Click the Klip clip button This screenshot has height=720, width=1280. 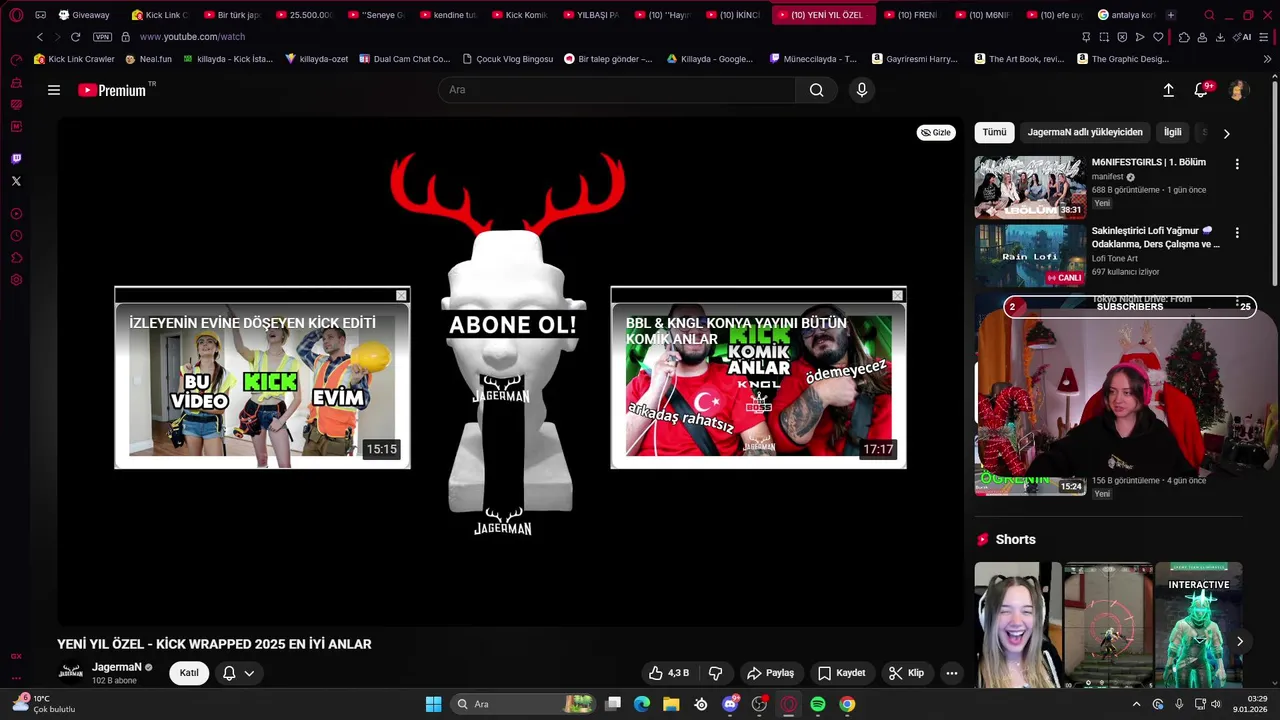(x=906, y=673)
